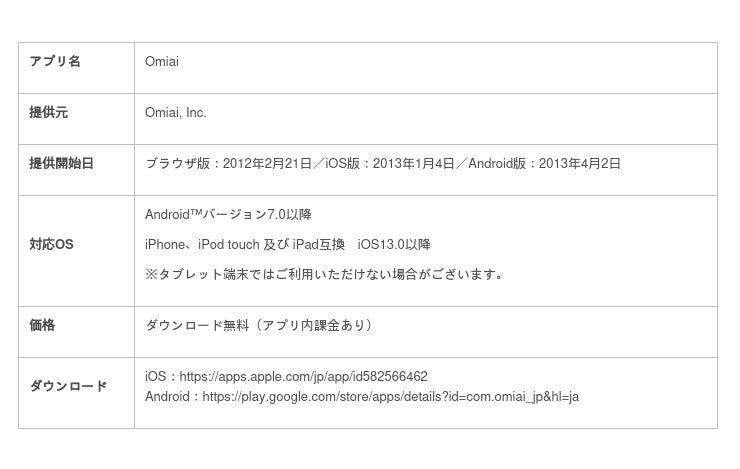This screenshot has height=469, width=740.
Task: Click the Android： label before the Play URL
Action: (x=172, y=397)
